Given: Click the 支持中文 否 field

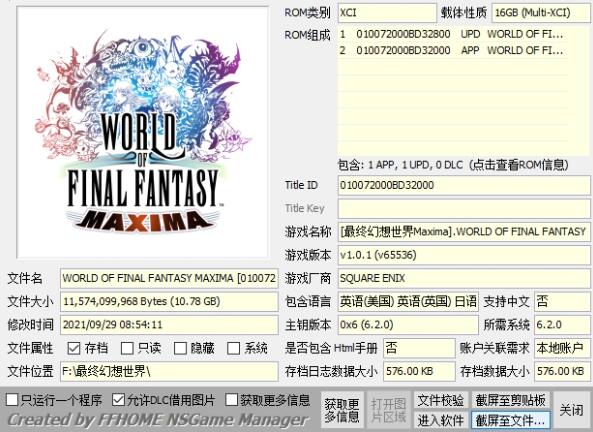Looking at the screenshot, I should [562, 301].
